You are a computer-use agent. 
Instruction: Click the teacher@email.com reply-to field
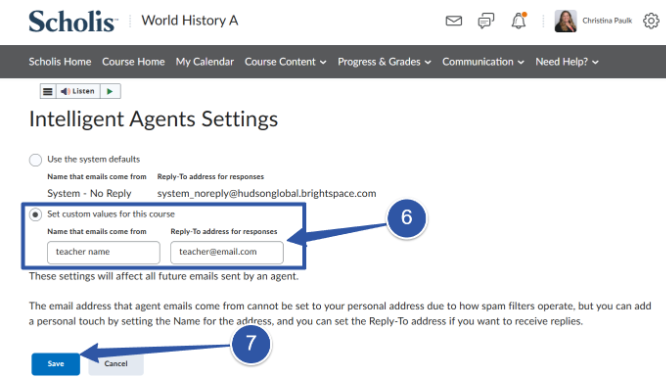click(227, 252)
